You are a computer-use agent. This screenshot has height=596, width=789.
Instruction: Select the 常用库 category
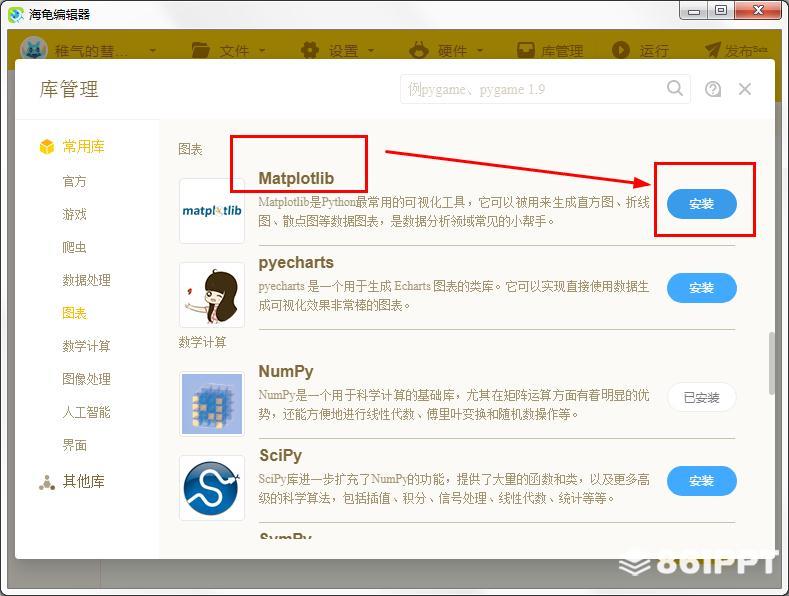point(83,146)
